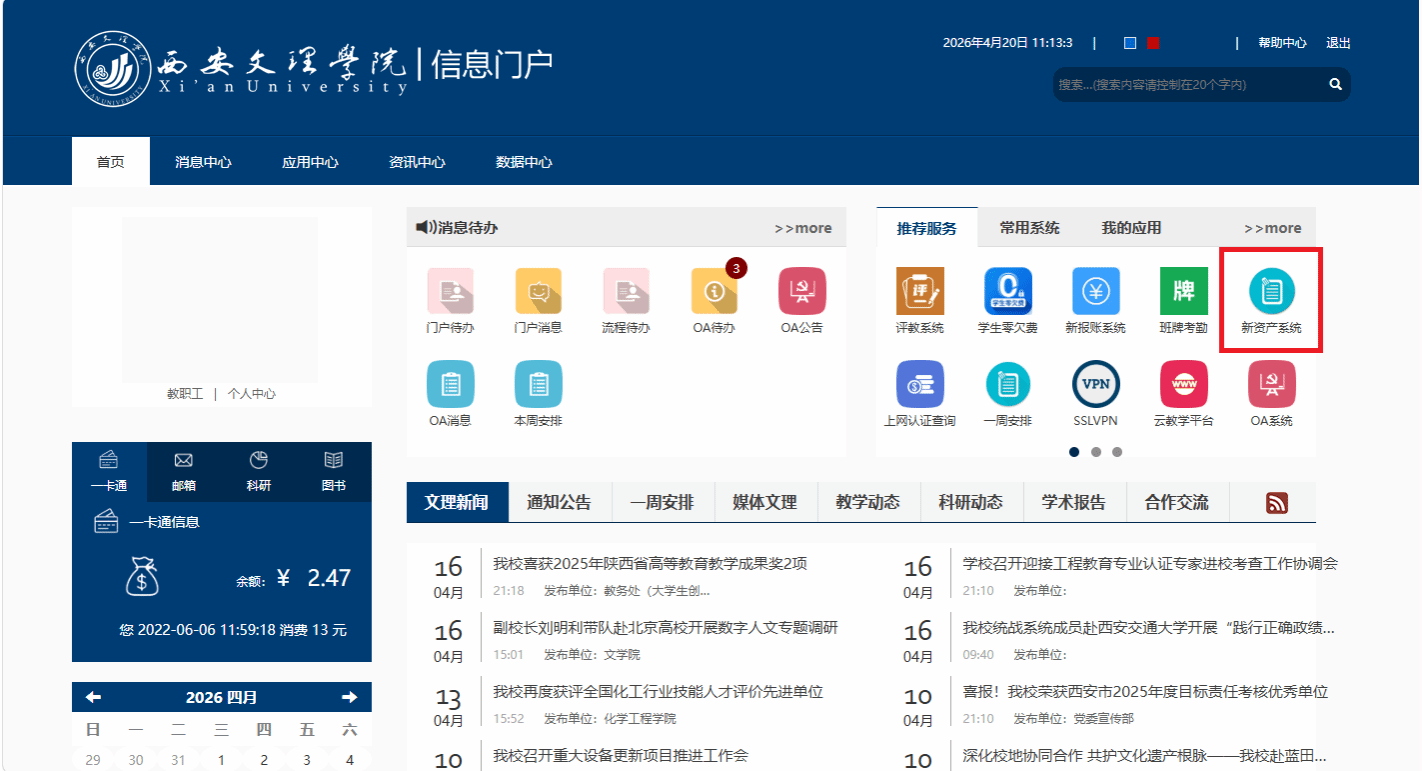Viewport: 1422px width, 771px height.
Task: Open the OA待办 icon with badge
Action: pos(714,292)
